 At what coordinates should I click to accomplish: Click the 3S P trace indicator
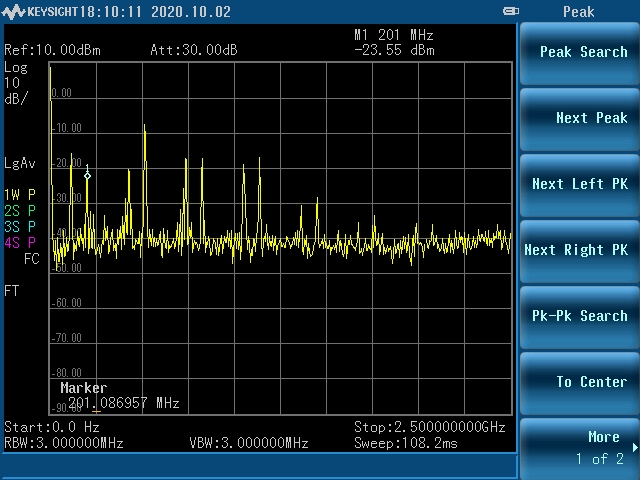click(x=20, y=227)
